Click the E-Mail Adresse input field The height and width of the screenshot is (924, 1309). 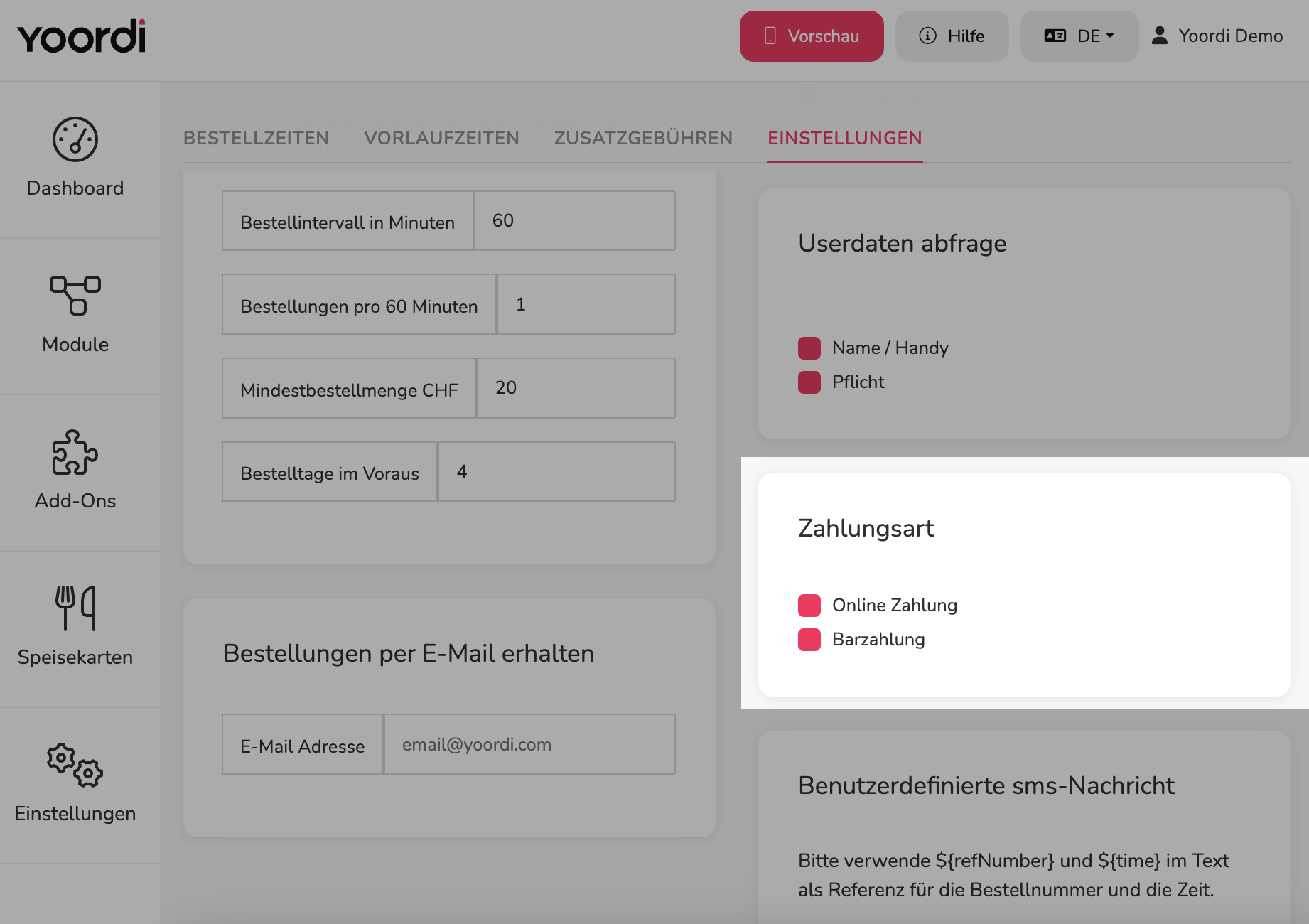pos(530,744)
